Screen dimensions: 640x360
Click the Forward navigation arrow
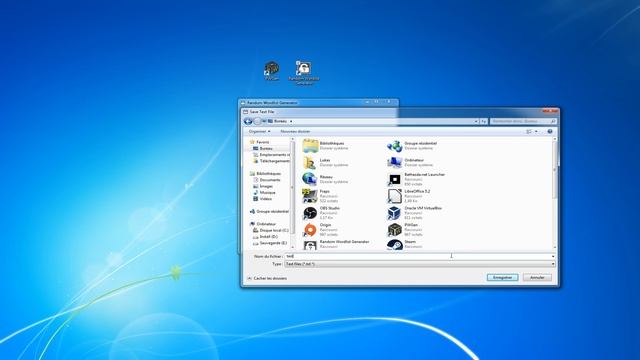tap(257, 121)
